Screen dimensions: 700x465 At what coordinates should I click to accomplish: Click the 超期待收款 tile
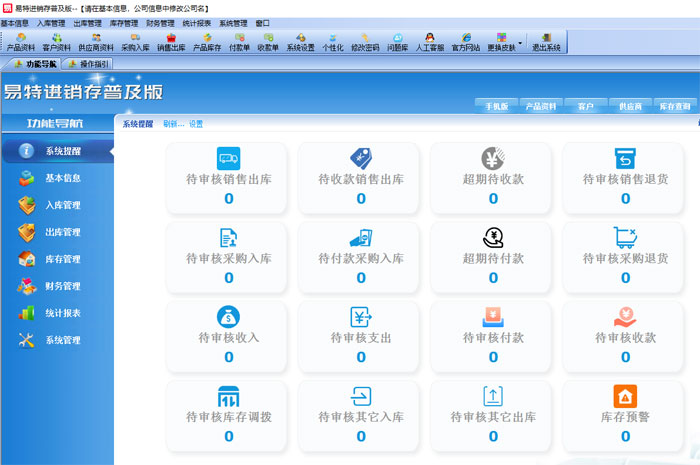[x=493, y=177]
